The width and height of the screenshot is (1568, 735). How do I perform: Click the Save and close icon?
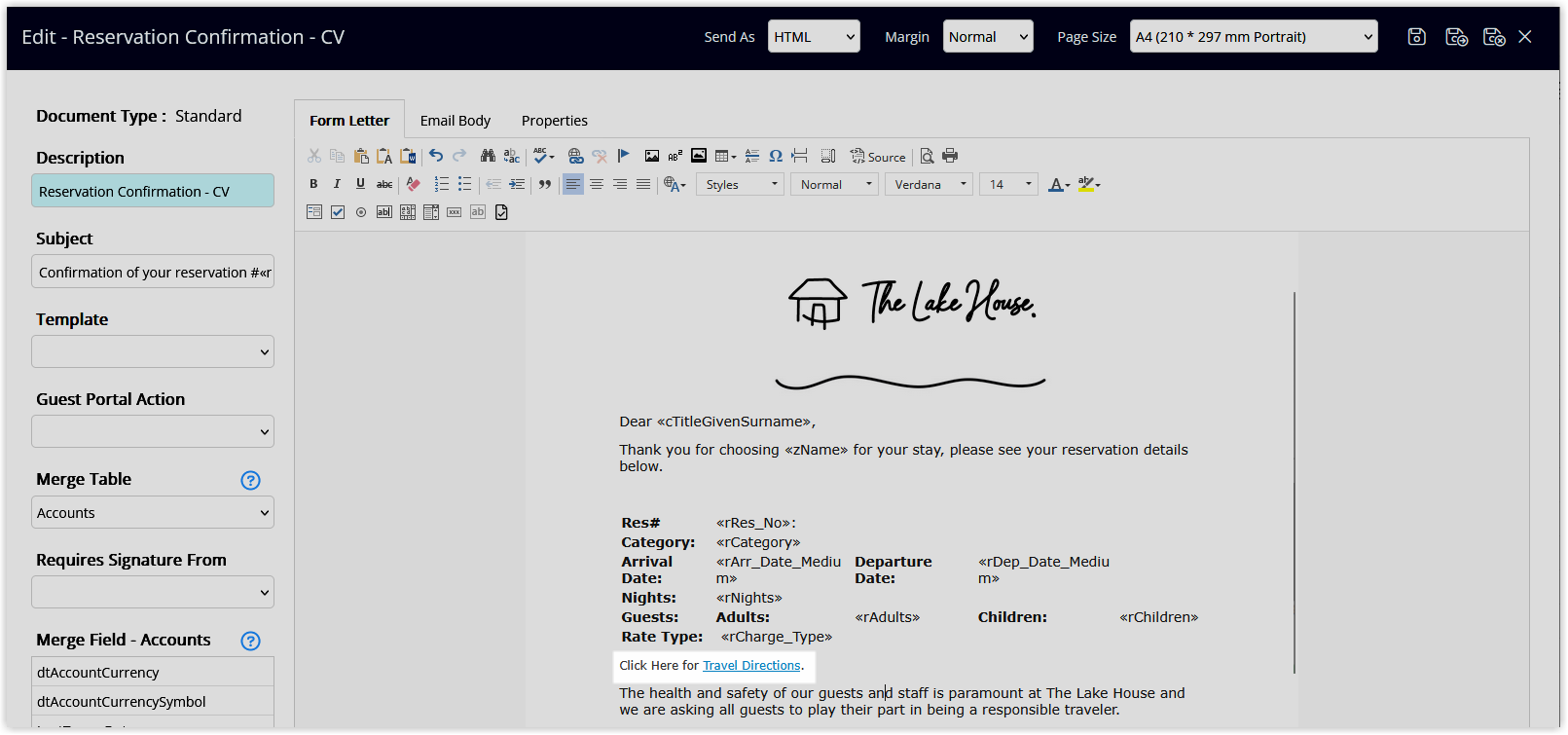pos(1494,37)
